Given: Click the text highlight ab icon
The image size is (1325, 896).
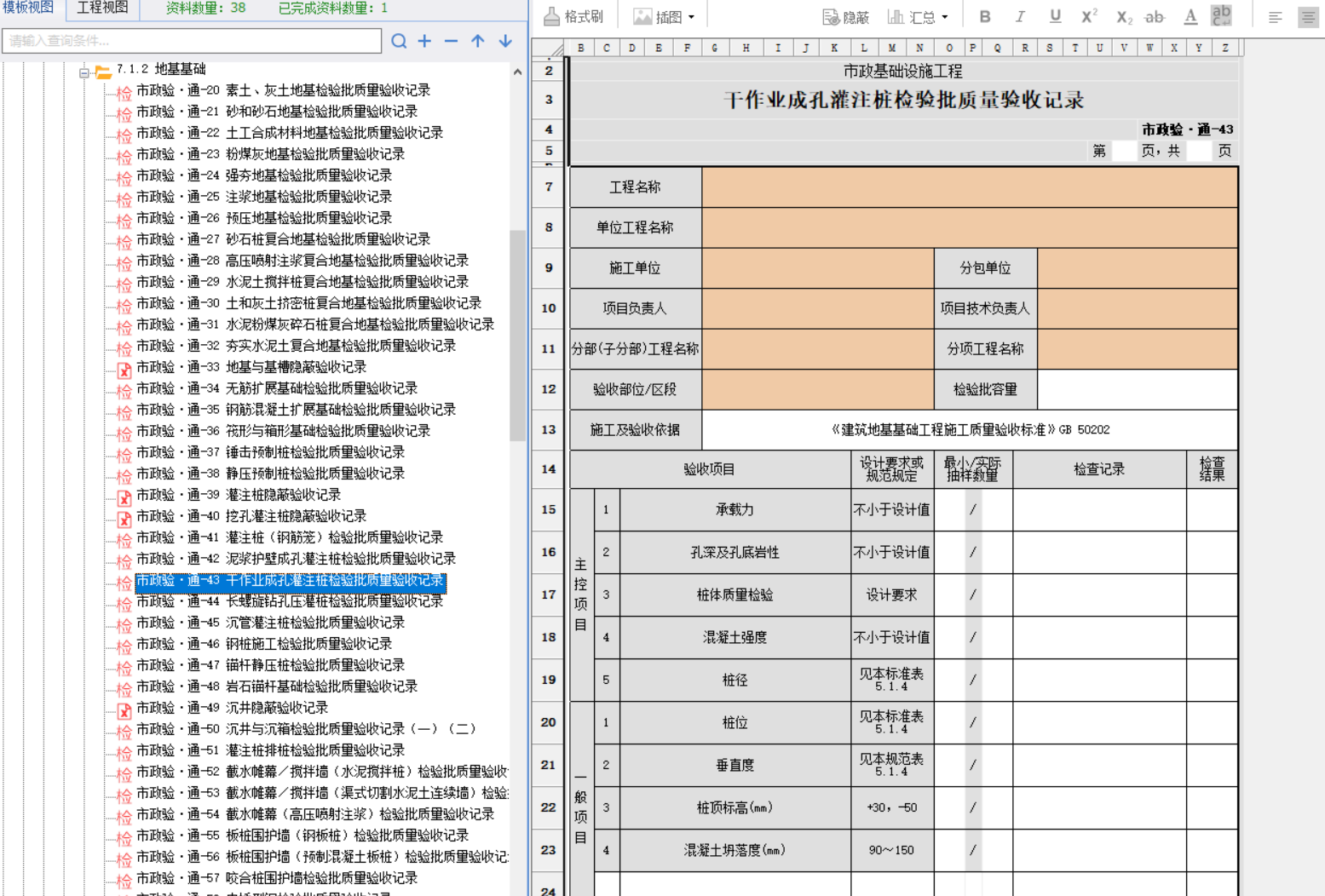Looking at the screenshot, I should [x=1221, y=15].
